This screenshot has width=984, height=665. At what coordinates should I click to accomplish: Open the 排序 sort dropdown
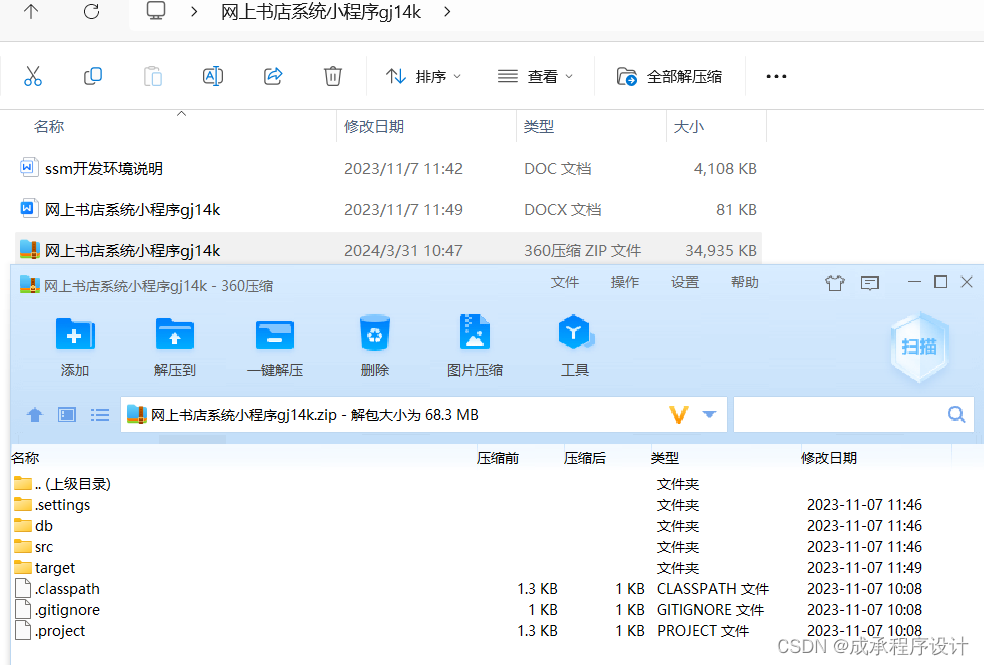tap(423, 77)
